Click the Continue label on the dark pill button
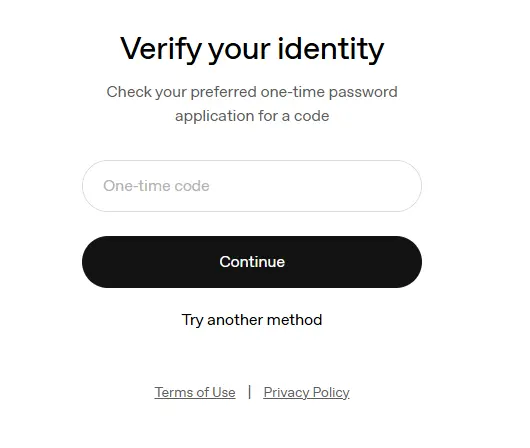The height and width of the screenshot is (448, 530). point(252,262)
